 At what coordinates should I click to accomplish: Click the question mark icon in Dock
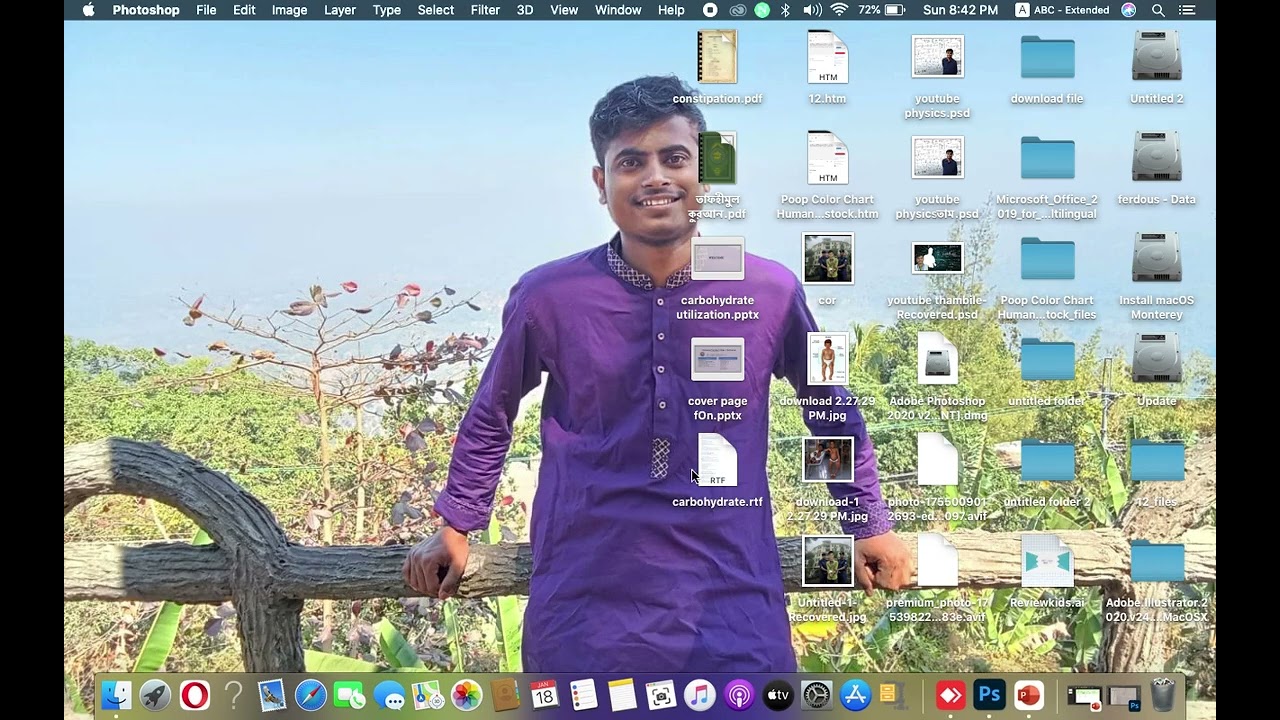click(x=233, y=695)
